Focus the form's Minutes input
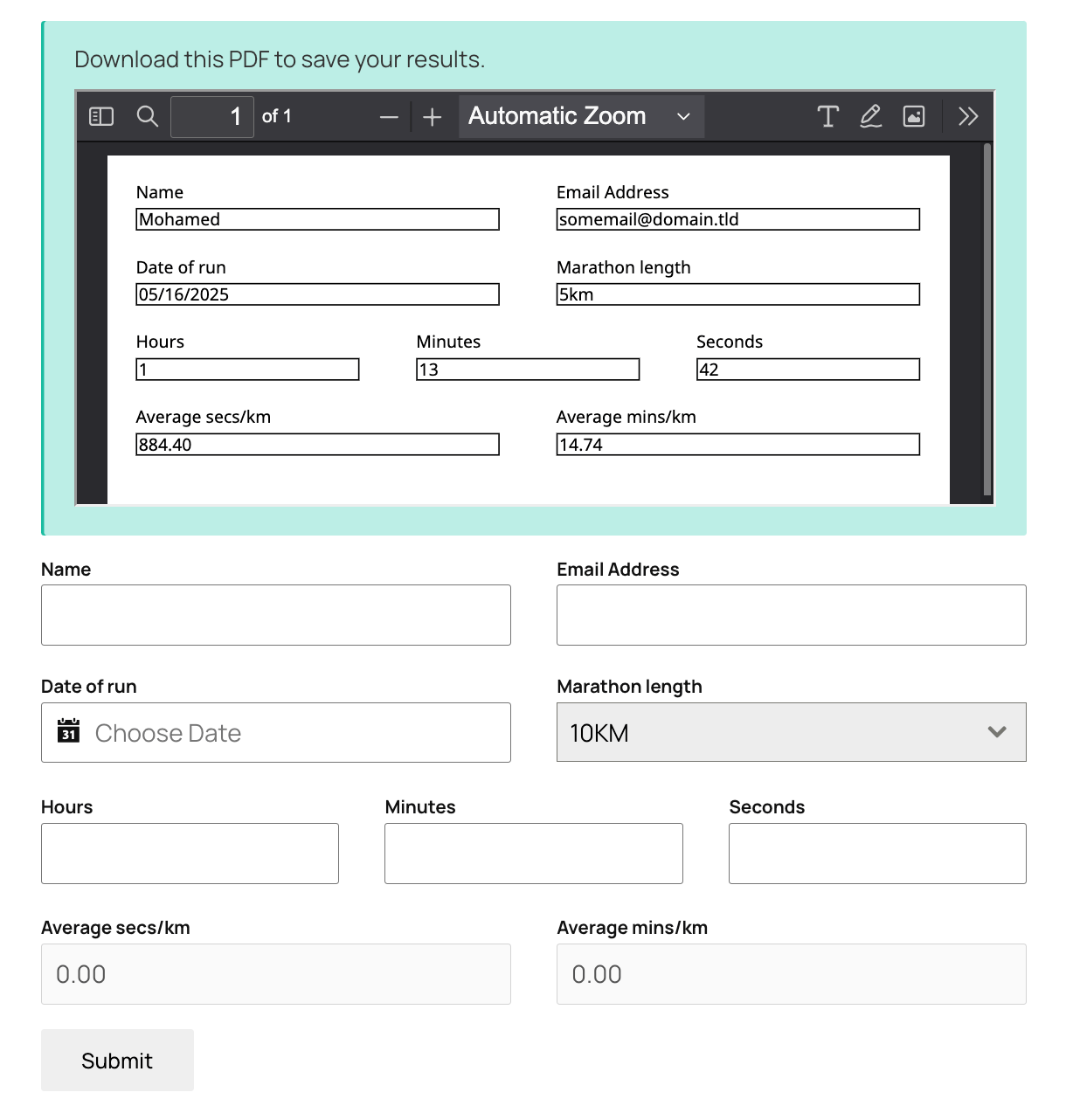 [x=534, y=854]
